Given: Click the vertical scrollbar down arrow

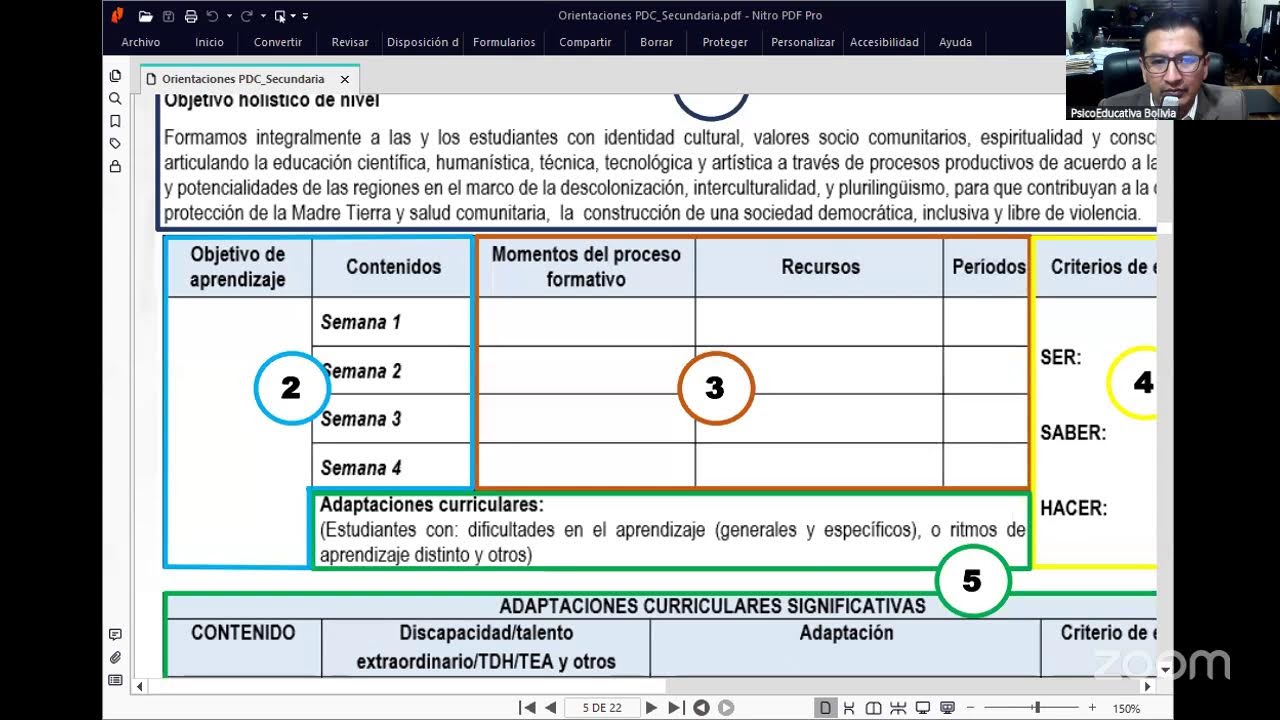Looking at the screenshot, I should tap(1165, 671).
